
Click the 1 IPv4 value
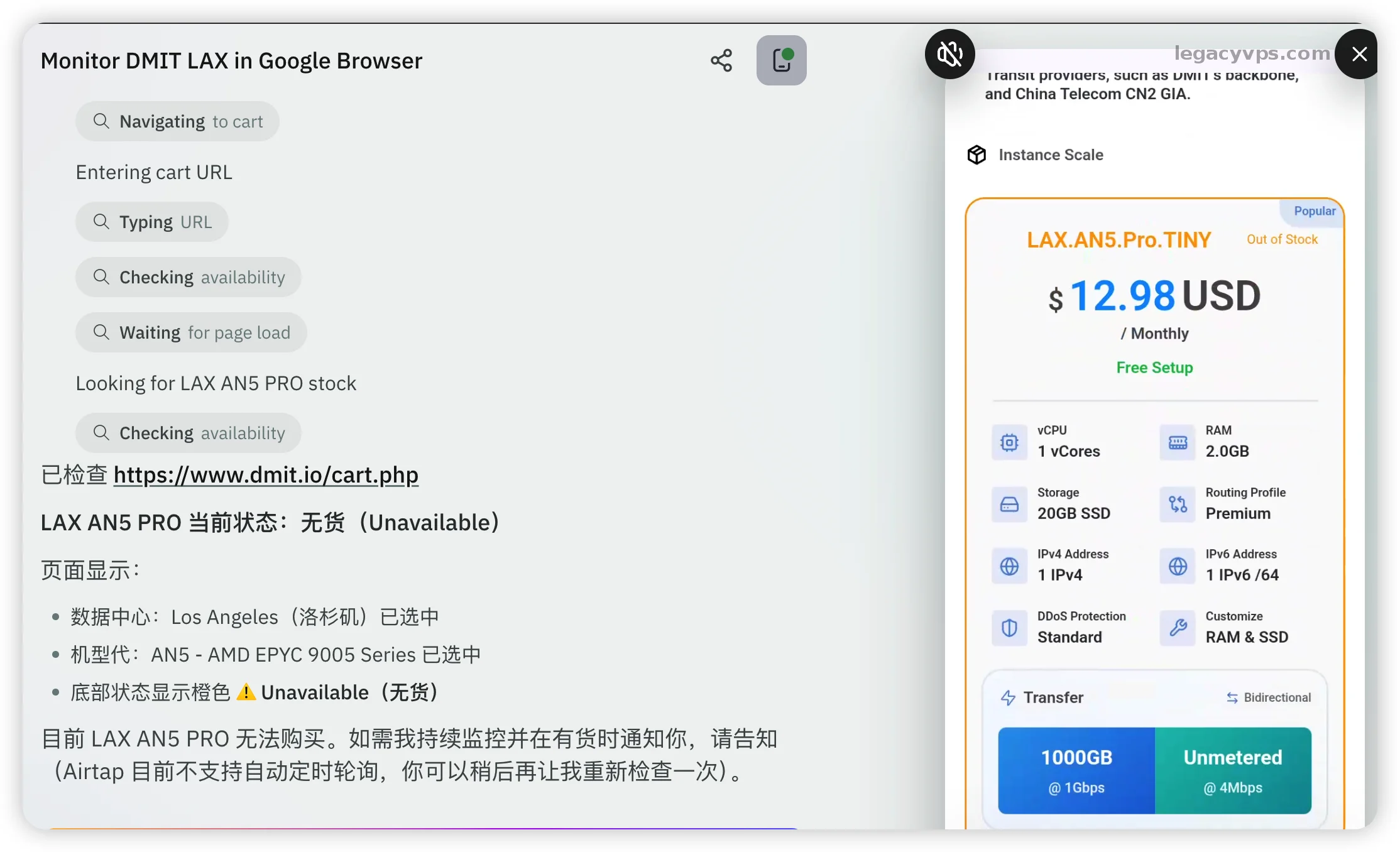(x=1060, y=575)
